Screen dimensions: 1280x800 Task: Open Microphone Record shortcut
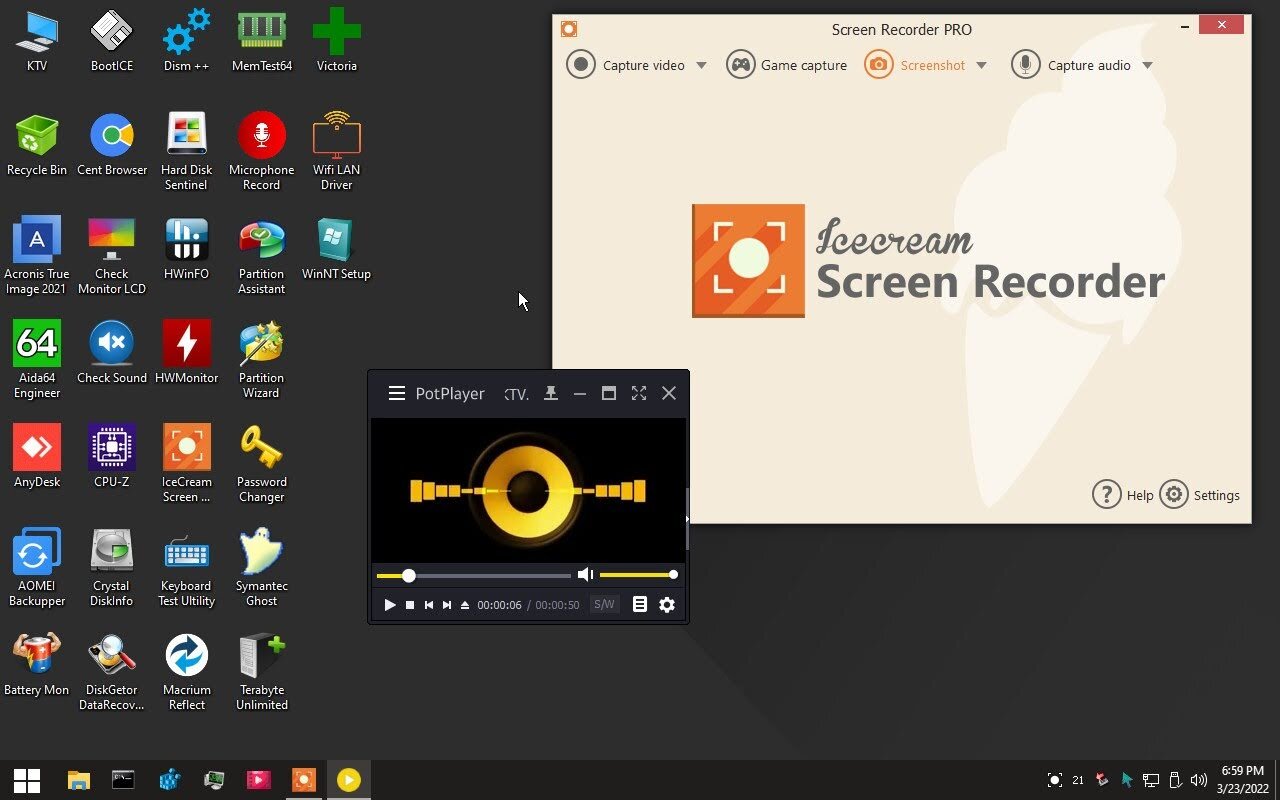[262, 152]
